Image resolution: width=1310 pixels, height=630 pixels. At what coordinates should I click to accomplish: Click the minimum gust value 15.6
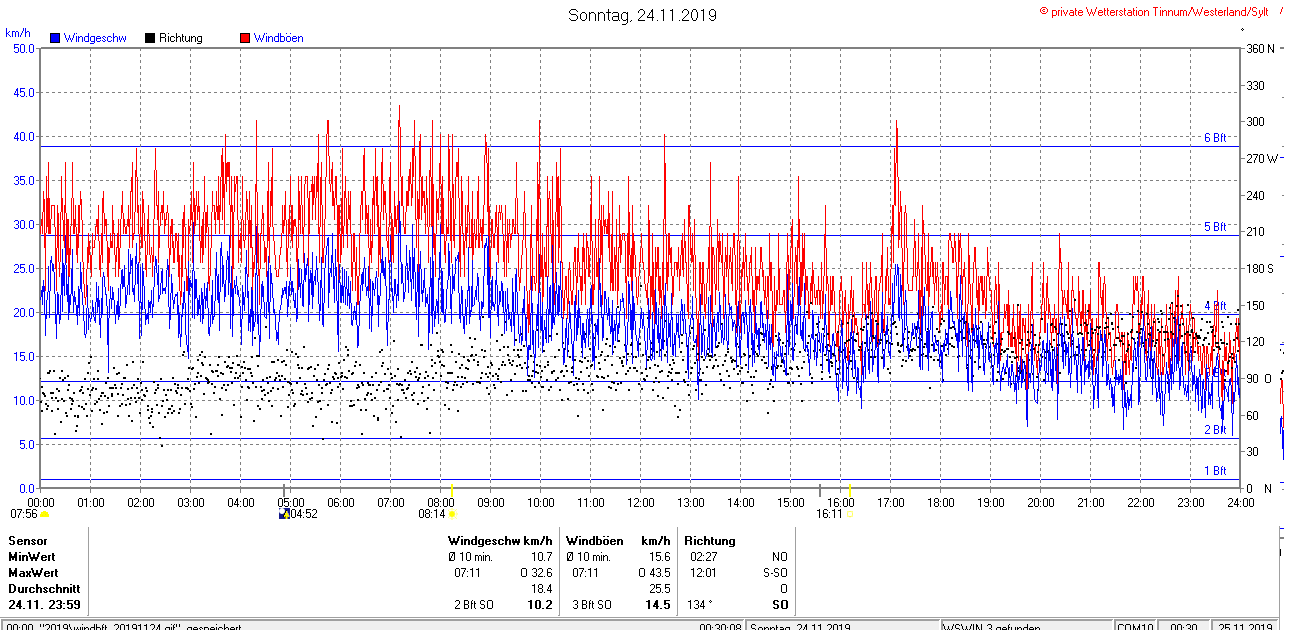click(x=659, y=557)
